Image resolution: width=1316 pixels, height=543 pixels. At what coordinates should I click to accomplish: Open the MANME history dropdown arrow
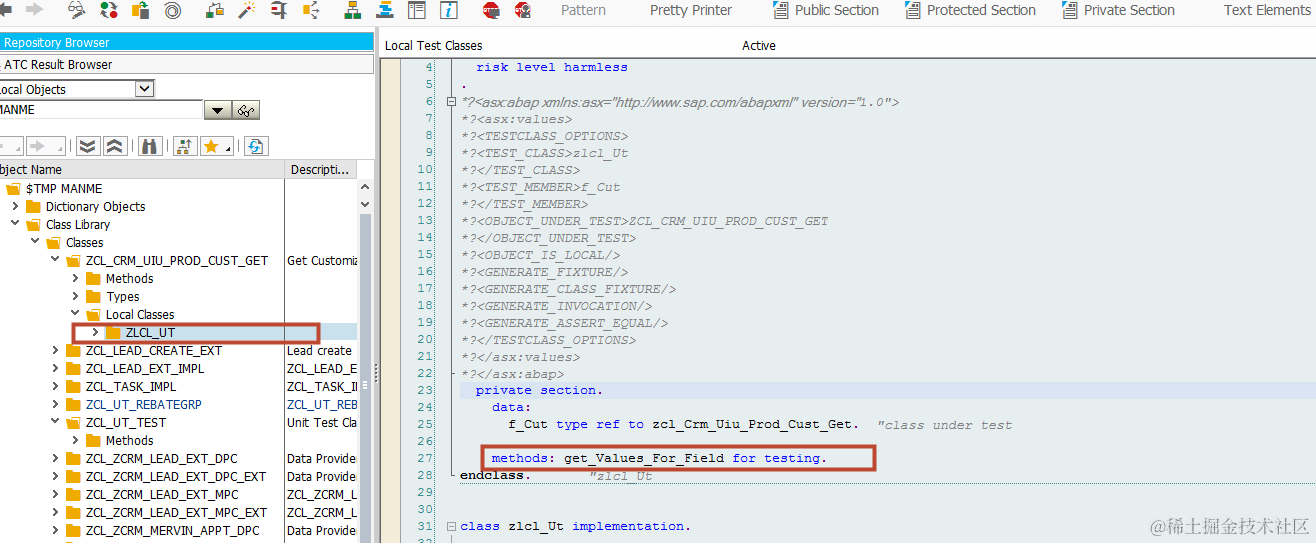pos(217,110)
